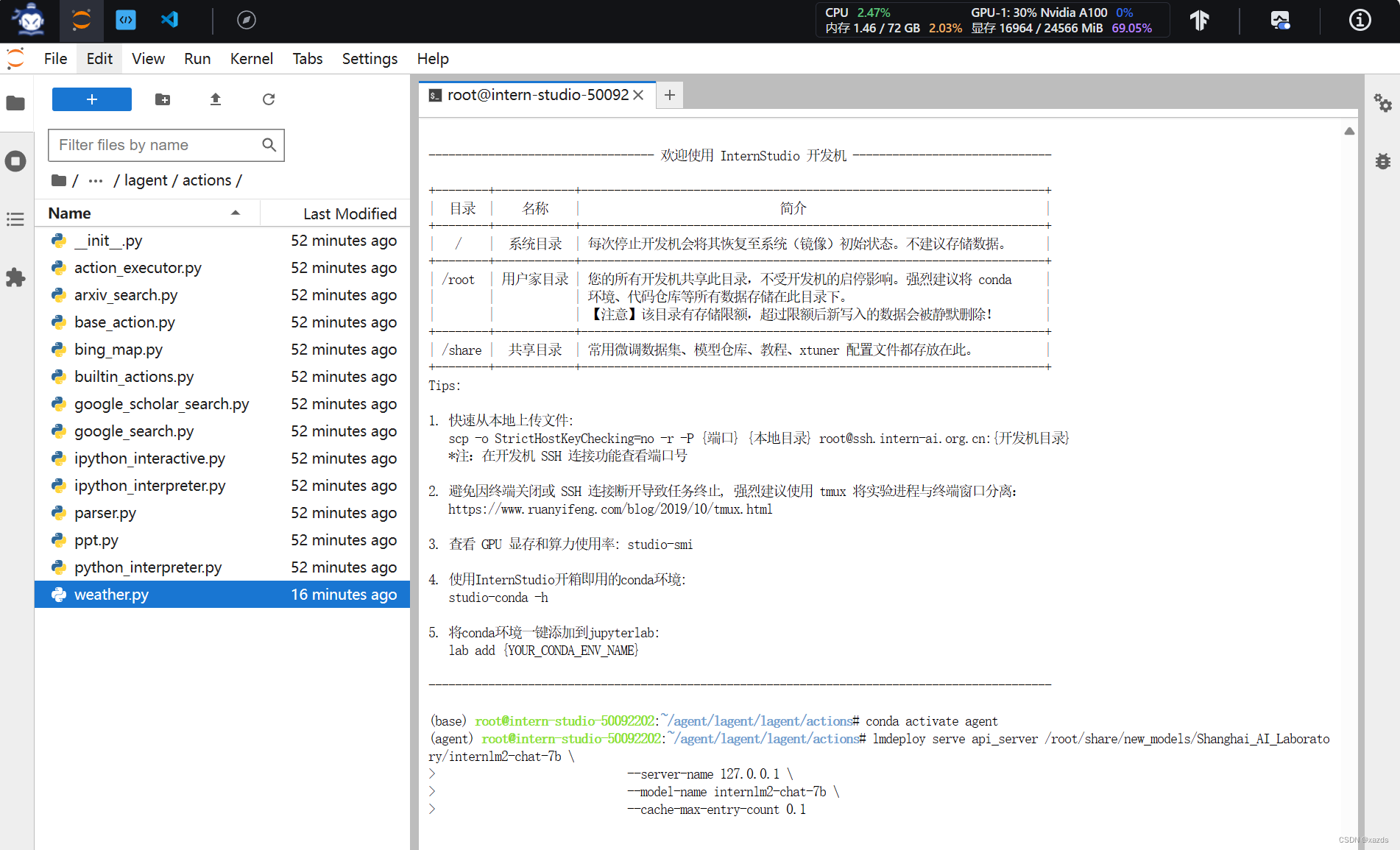This screenshot has height=850, width=1400.
Task: Open the File Browser sidebar panel
Action: pyautogui.click(x=15, y=103)
